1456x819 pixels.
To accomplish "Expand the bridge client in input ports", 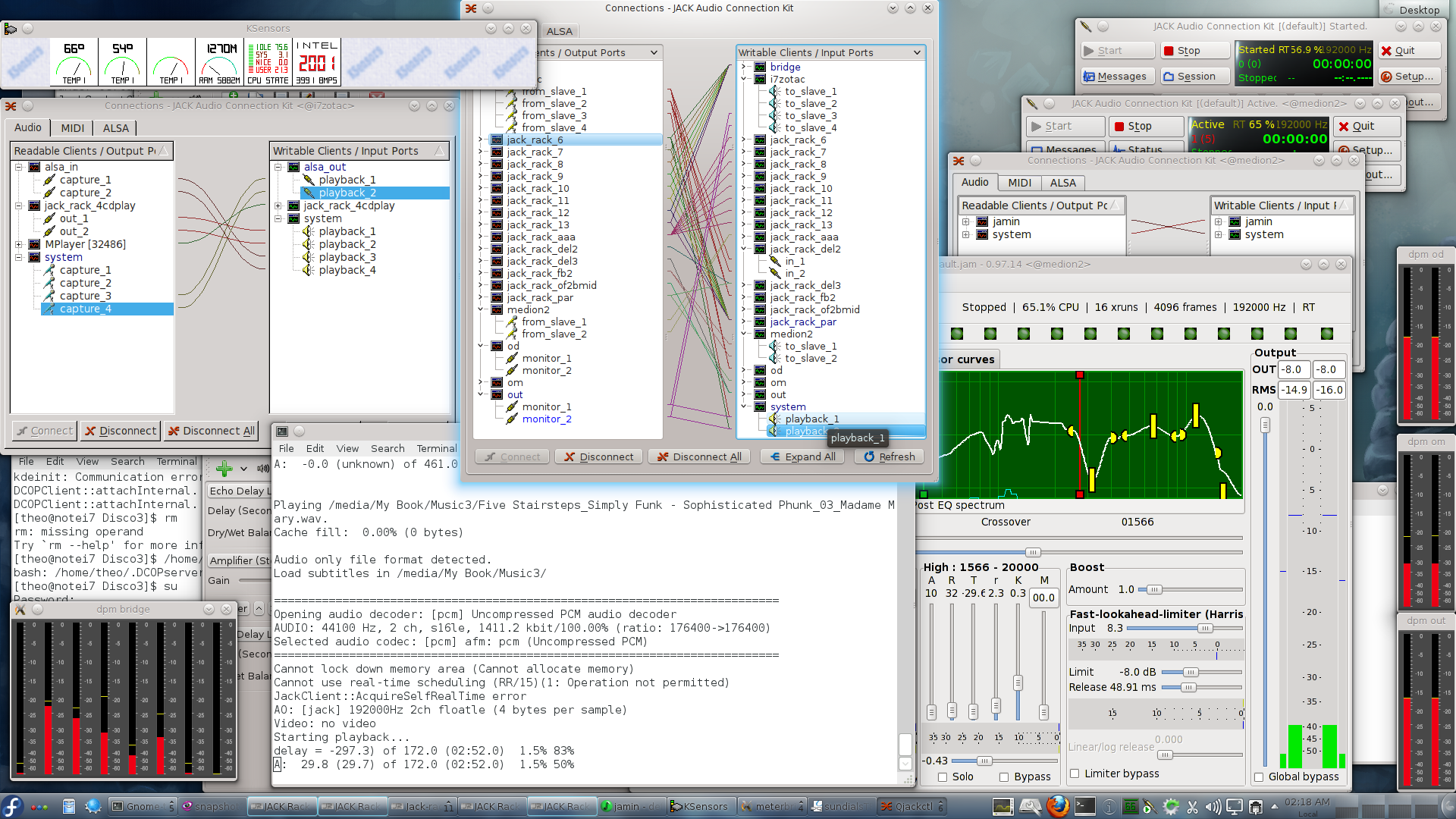I will [x=744, y=67].
